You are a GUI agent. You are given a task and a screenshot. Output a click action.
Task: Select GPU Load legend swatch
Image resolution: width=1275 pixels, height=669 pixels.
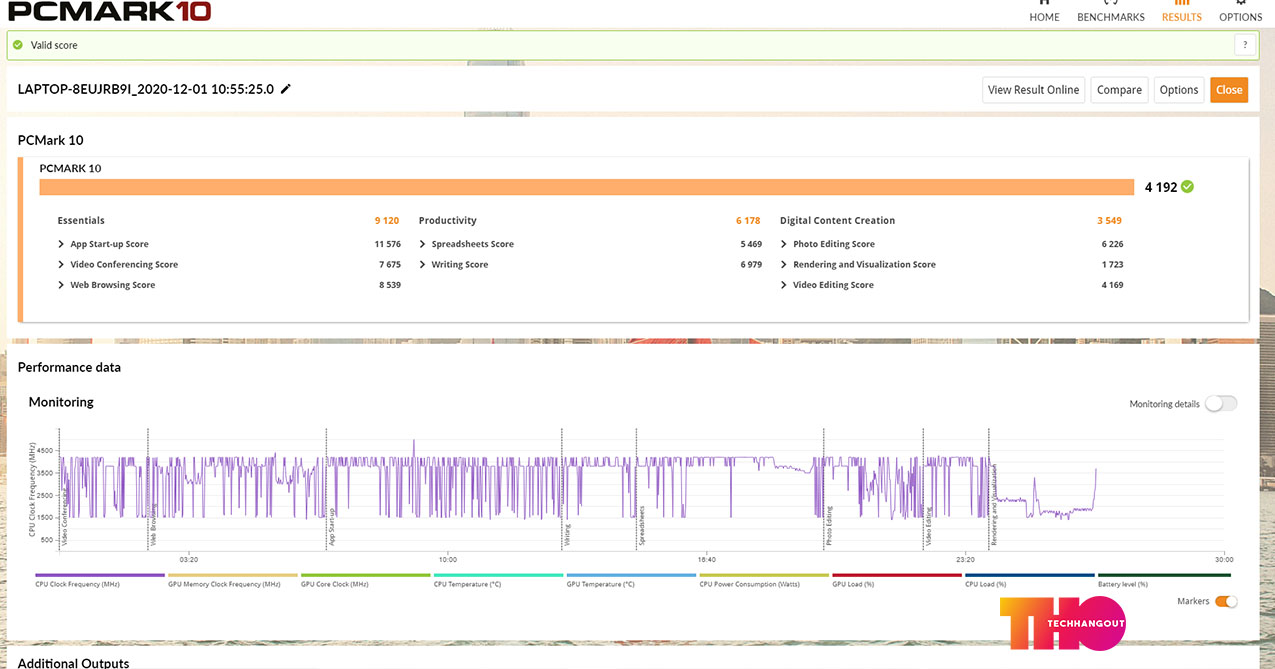(x=897, y=575)
